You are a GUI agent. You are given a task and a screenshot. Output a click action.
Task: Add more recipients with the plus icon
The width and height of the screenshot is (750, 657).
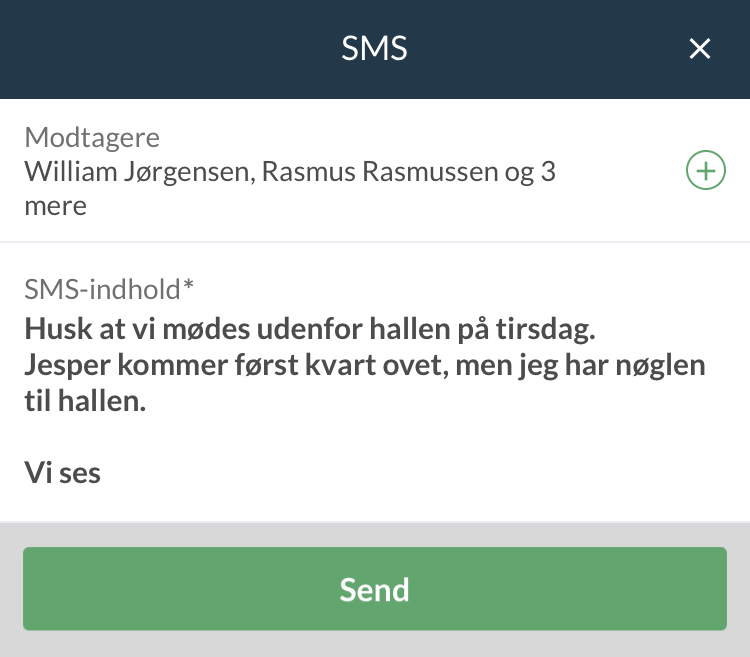(x=705, y=171)
